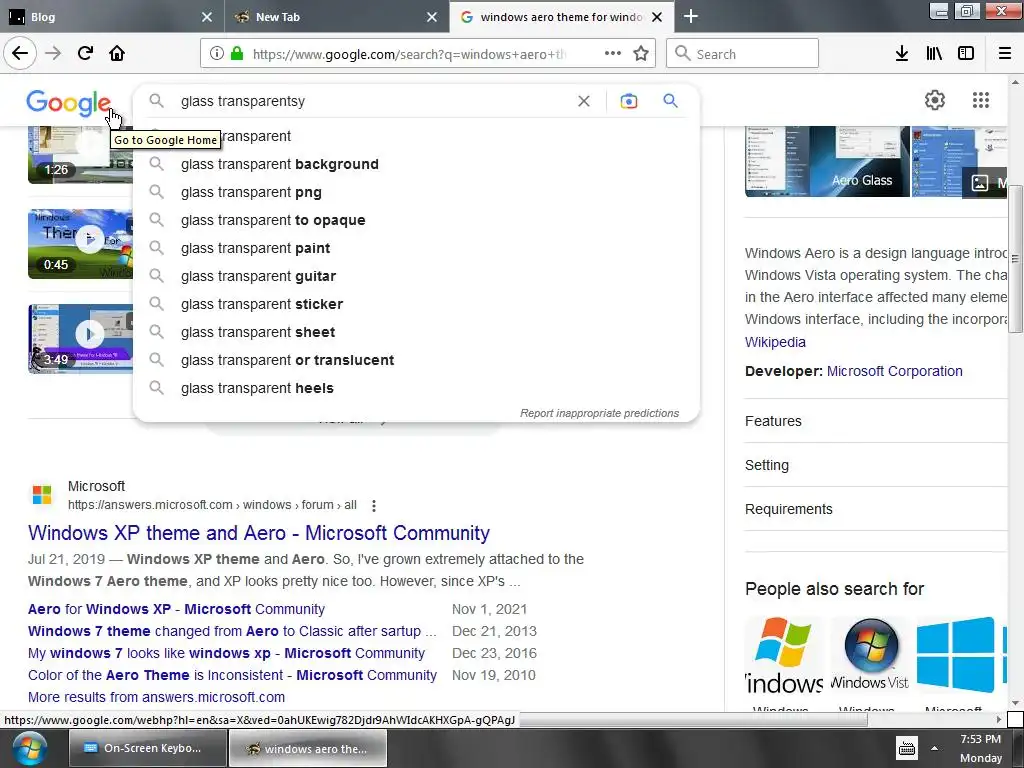1024x768 pixels.
Task: Open Microsoft Corporation developer link
Action: [895, 372]
